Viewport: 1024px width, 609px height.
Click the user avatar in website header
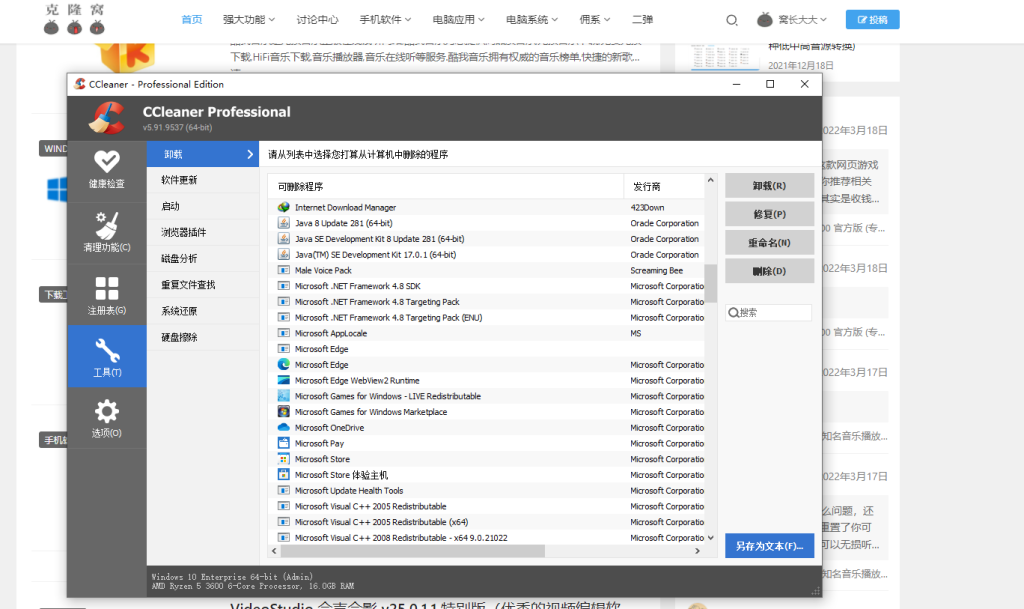point(765,20)
